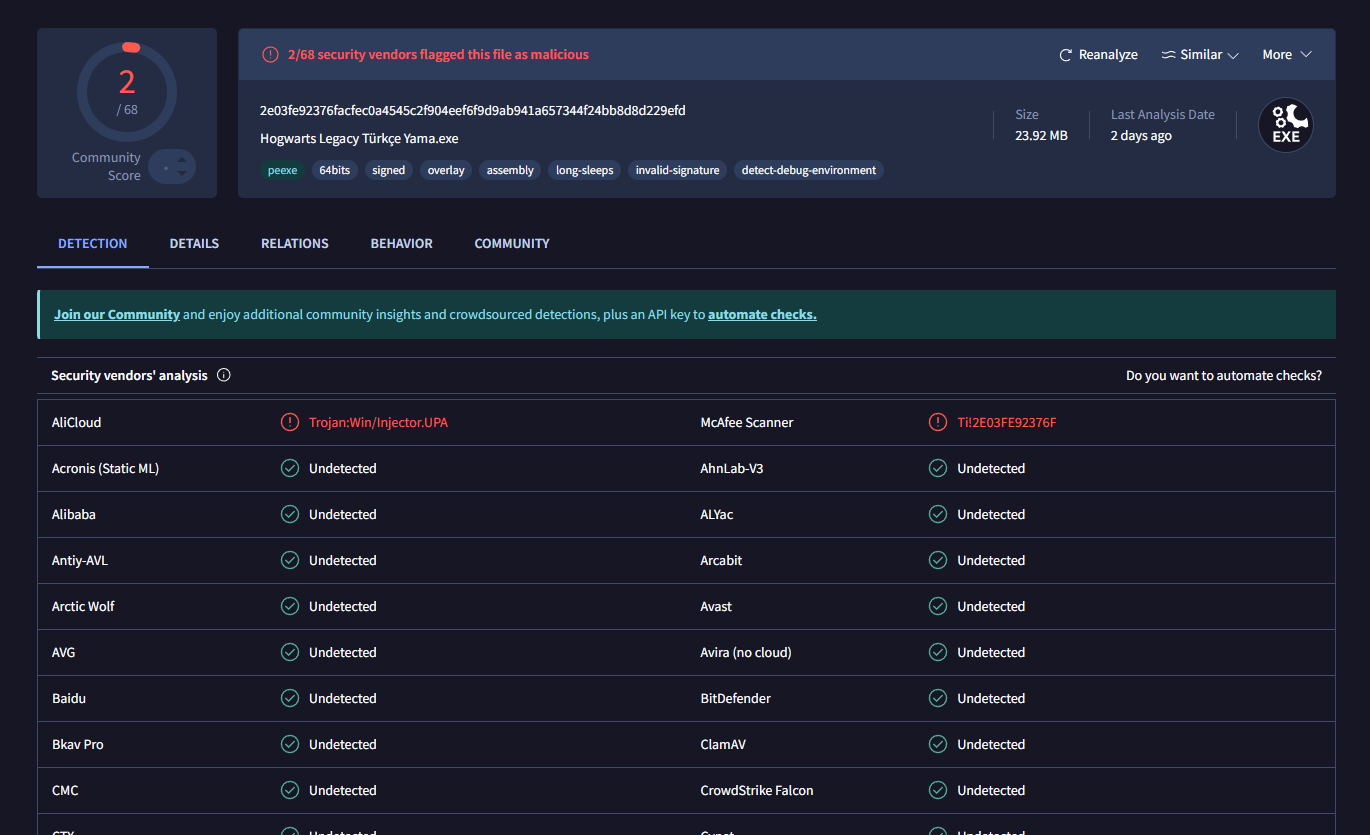Screen dimensions: 1370x835
Task: Click the Undetected result for ClamAV
Action: [991, 744]
